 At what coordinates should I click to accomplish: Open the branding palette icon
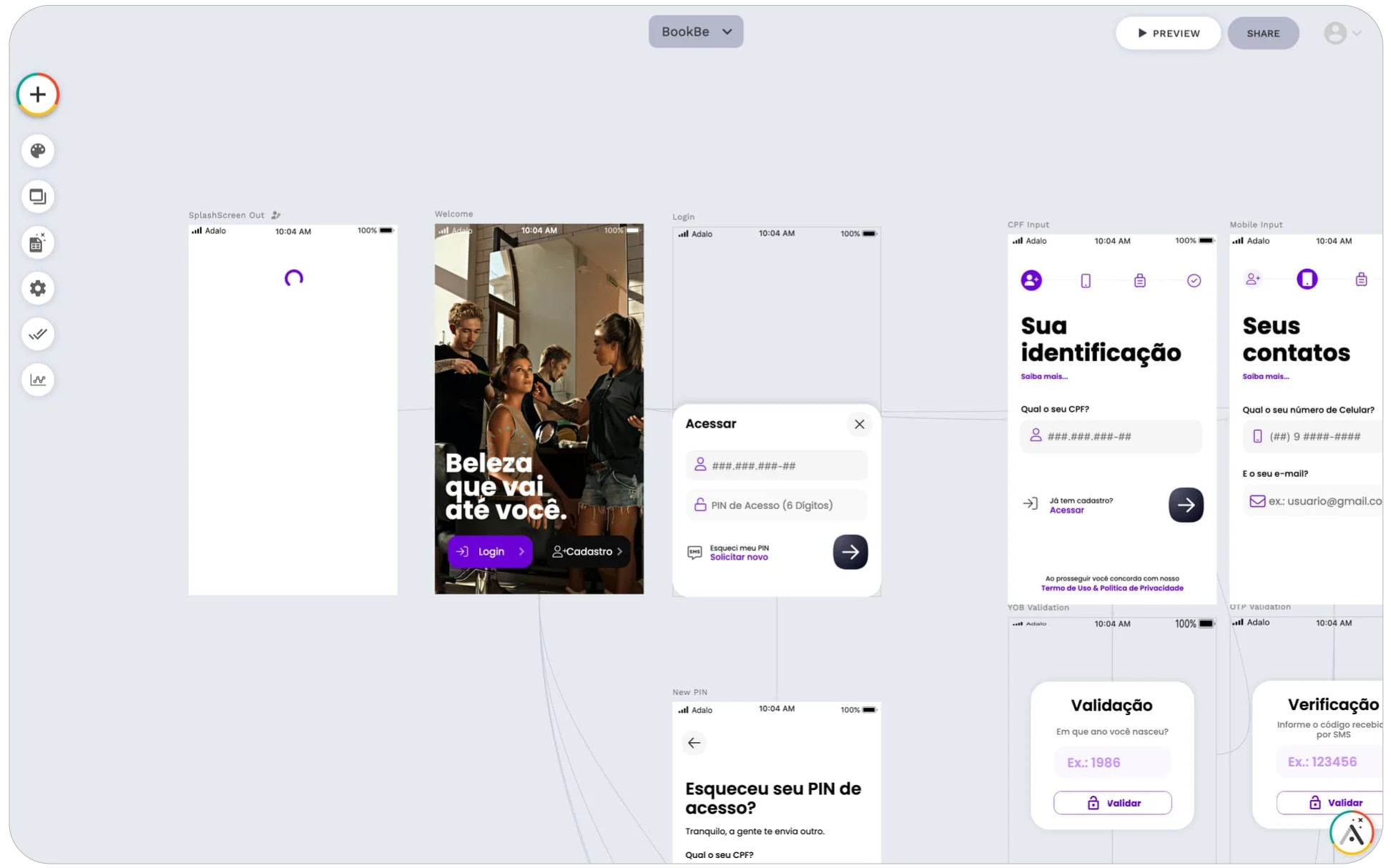(x=38, y=151)
